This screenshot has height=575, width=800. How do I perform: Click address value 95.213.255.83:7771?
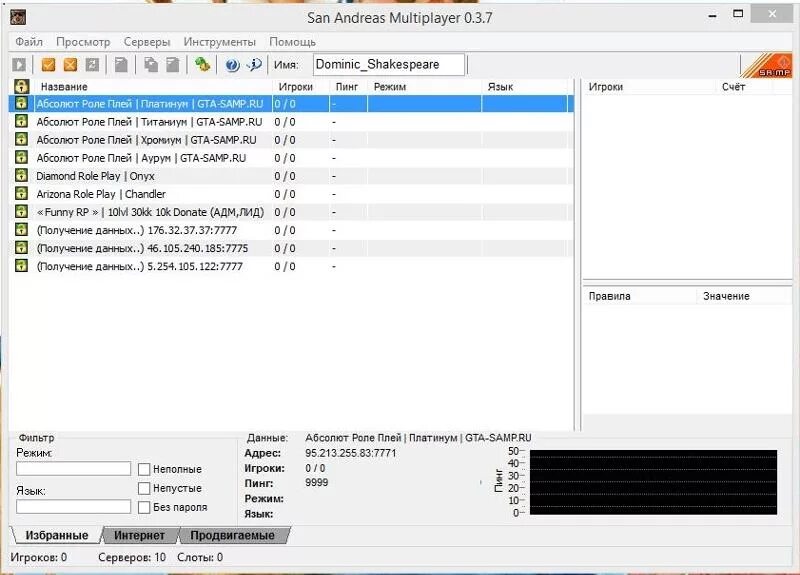[351, 453]
